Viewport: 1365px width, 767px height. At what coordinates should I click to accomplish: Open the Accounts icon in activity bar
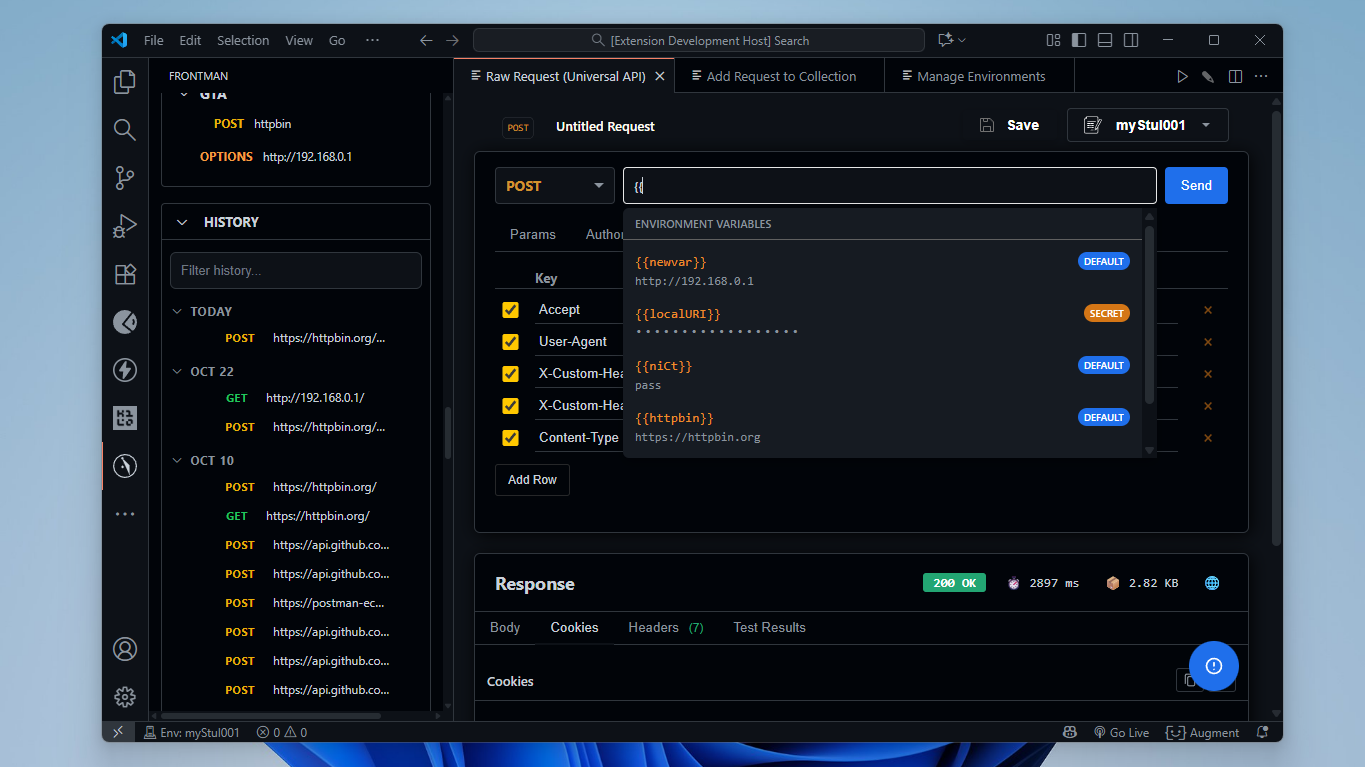point(125,649)
